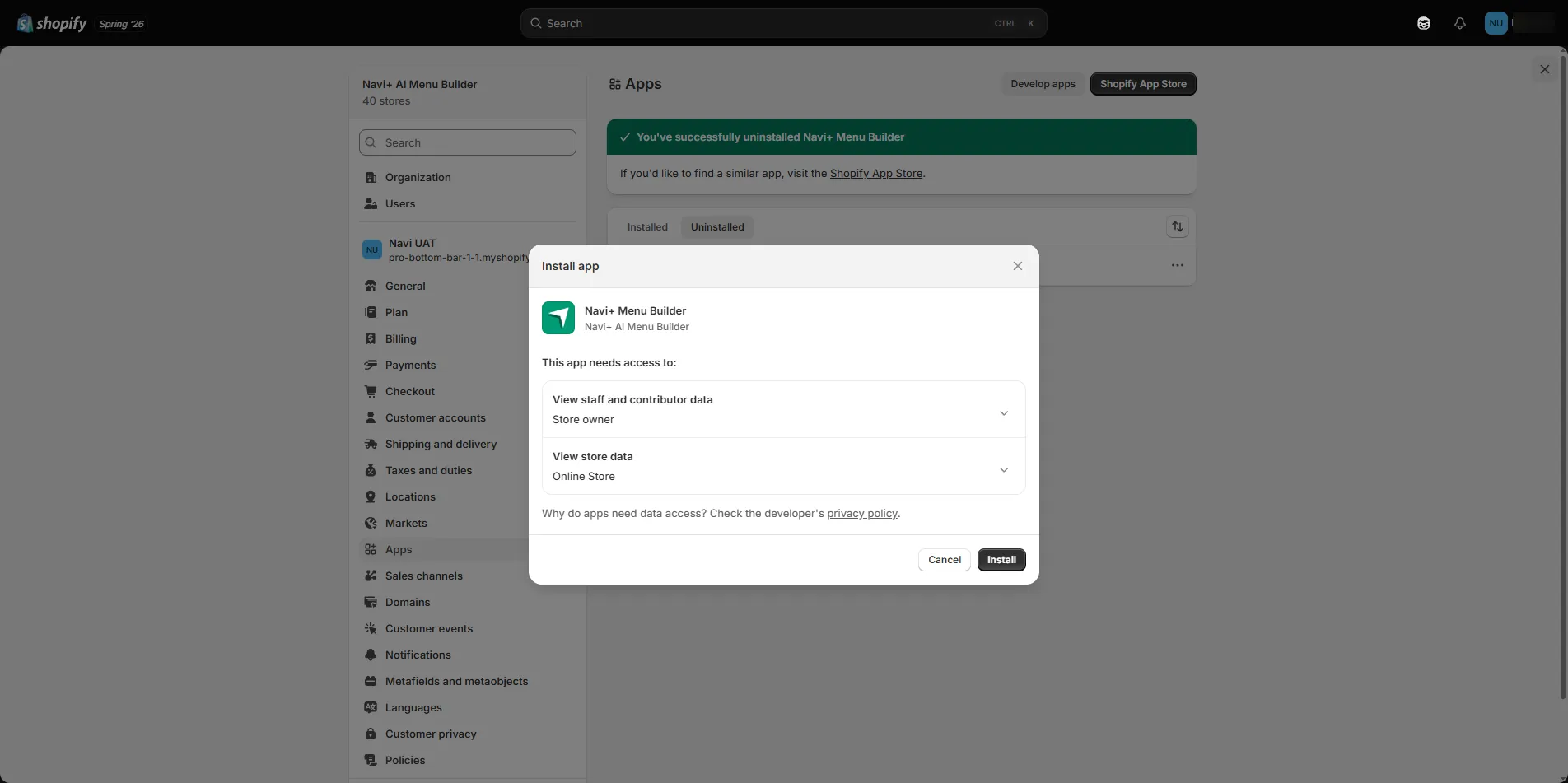The image size is (1568, 783).
Task: Follow the Shopify App Store link in banner
Action: 876,173
